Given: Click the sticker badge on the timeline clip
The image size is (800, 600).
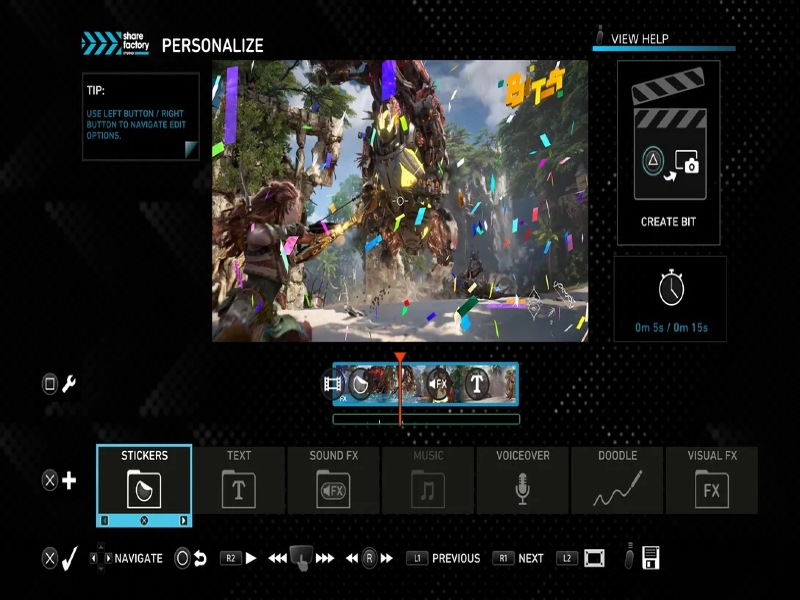Looking at the screenshot, I should pyautogui.click(x=360, y=383).
